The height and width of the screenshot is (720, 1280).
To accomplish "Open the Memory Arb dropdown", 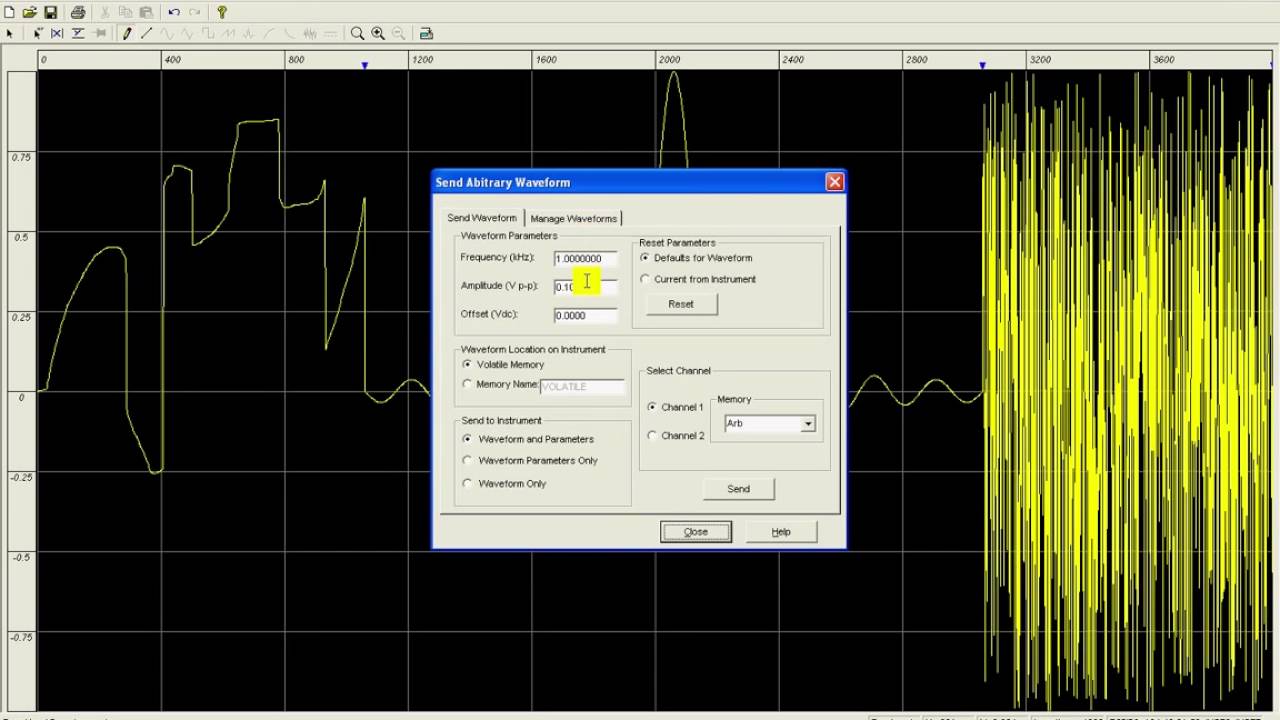I will [x=808, y=424].
